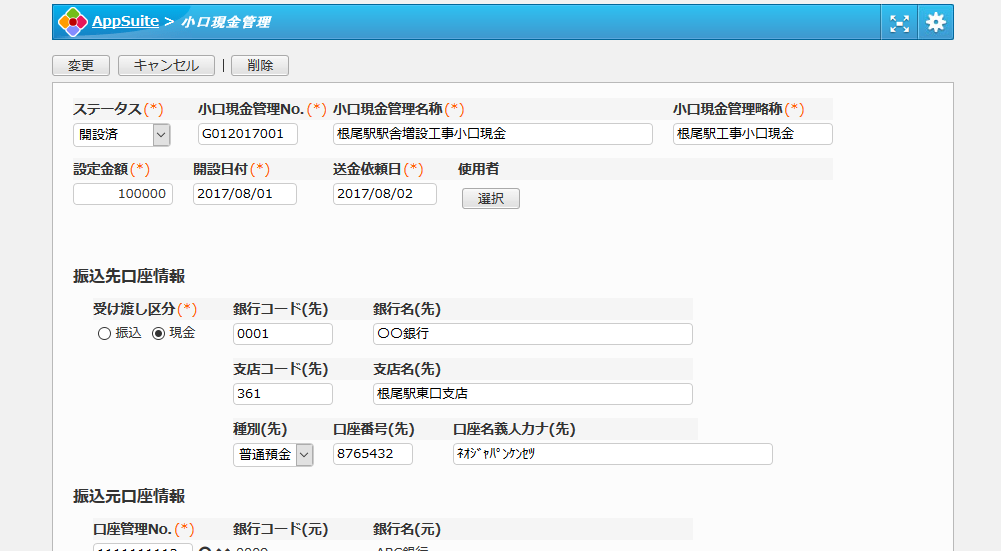Viewport: 1001px width, 551px height.
Task: Click the 削除 button
Action: coord(260,65)
